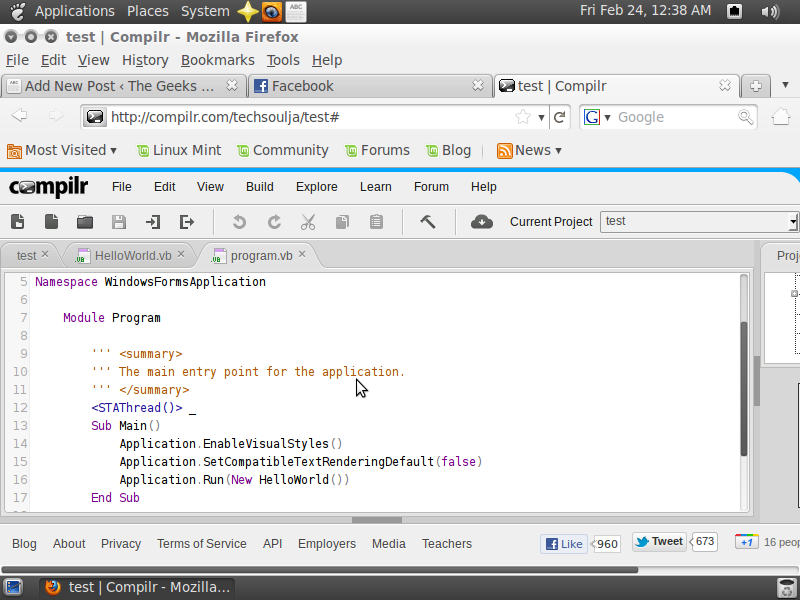Screen dimensions: 800x600
Task: Redo with the clockwise arrow icon
Action: pyautogui.click(x=274, y=222)
